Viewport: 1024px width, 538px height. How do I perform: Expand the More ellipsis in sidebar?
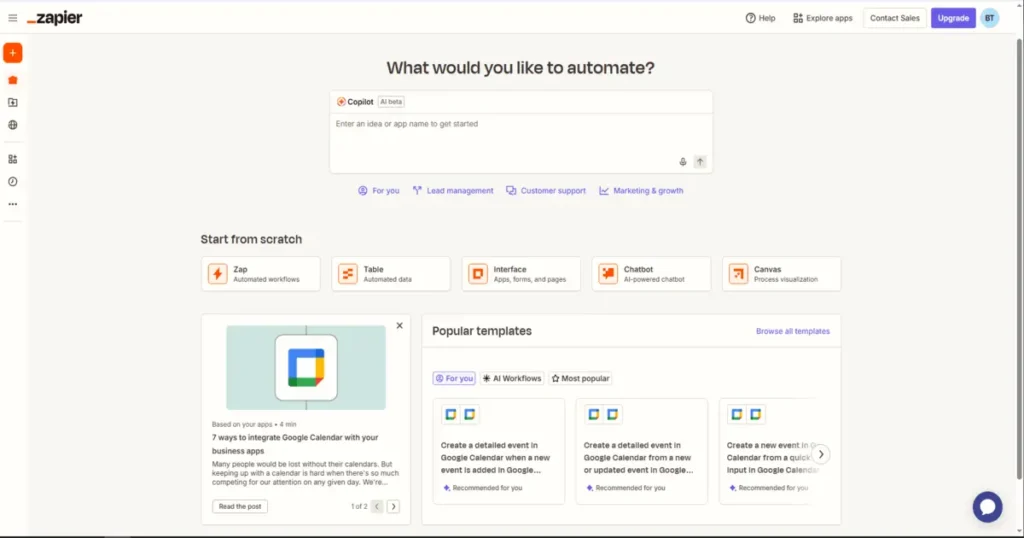pos(12,204)
